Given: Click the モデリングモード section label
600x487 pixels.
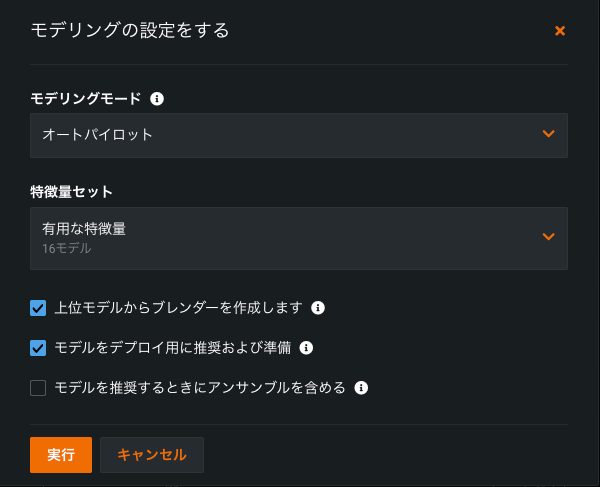Looking at the screenshot, I should [86, 99].
